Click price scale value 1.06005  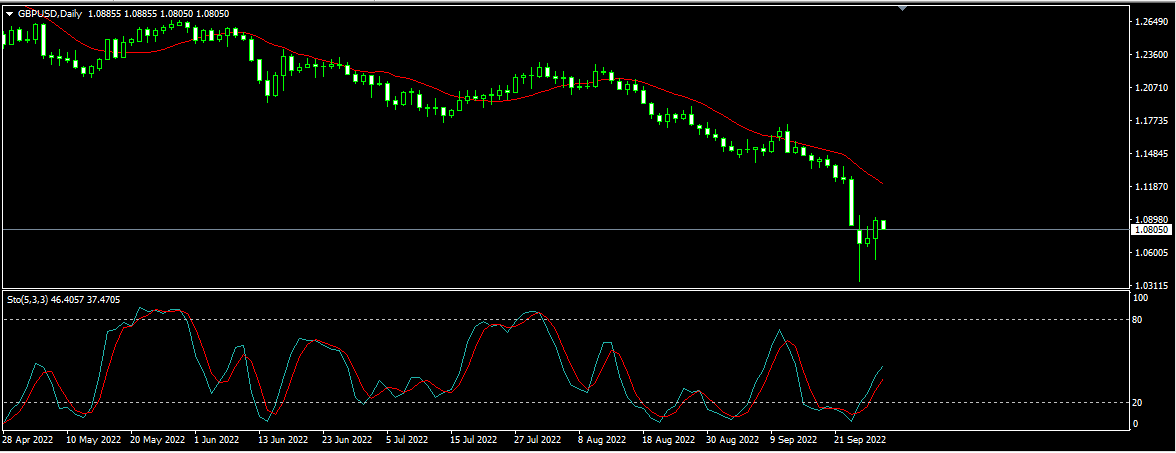pyautogui.click(x=1150, y=253)
